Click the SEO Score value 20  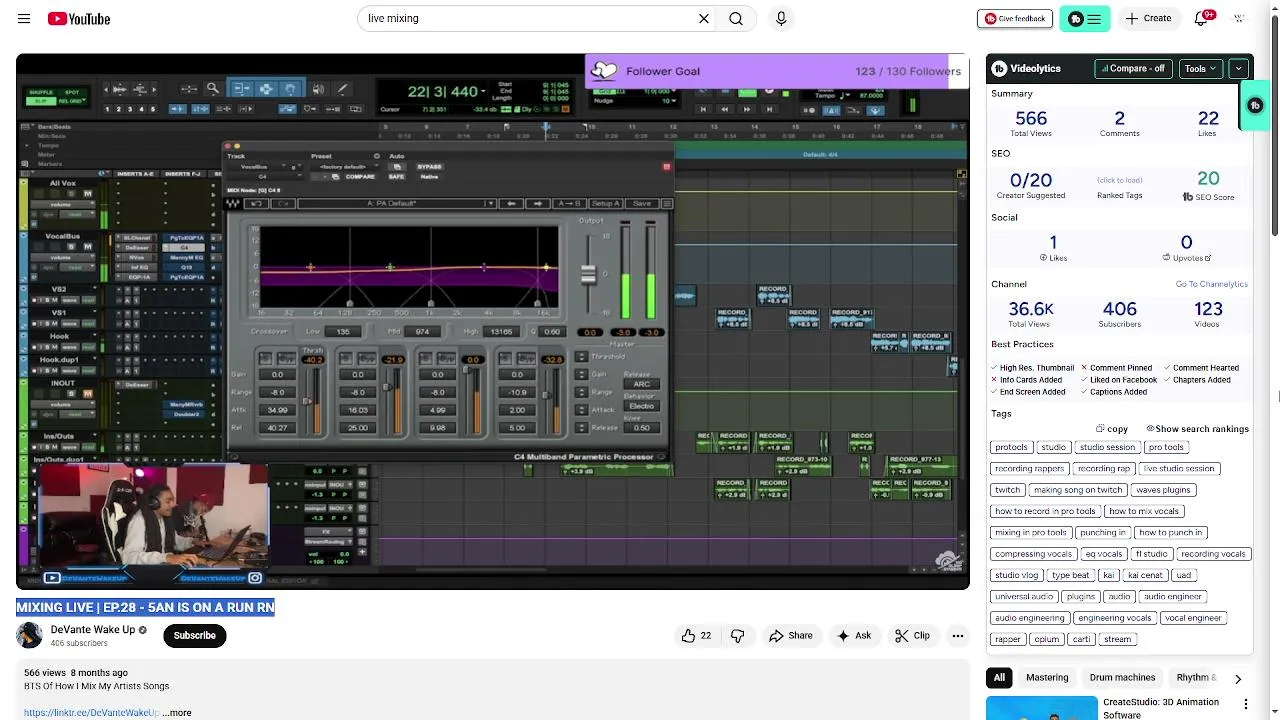tap(1208, 179)
